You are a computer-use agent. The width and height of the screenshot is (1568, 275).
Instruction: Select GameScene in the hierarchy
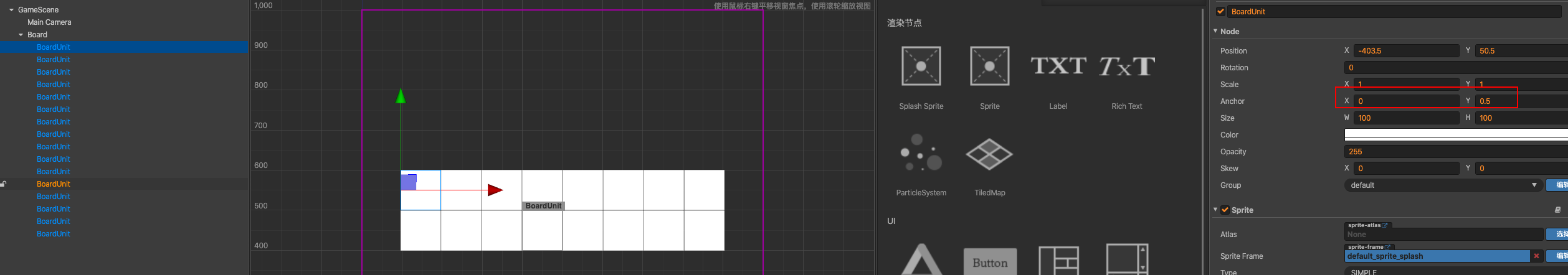tap(38, 10)
